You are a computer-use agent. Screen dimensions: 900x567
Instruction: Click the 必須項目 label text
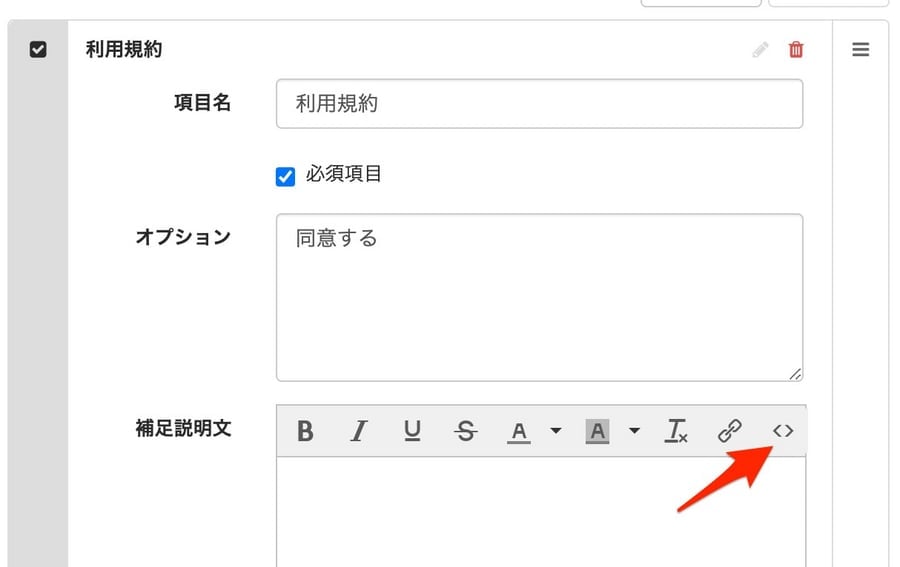pyautogui.click(x=344, y=175)
